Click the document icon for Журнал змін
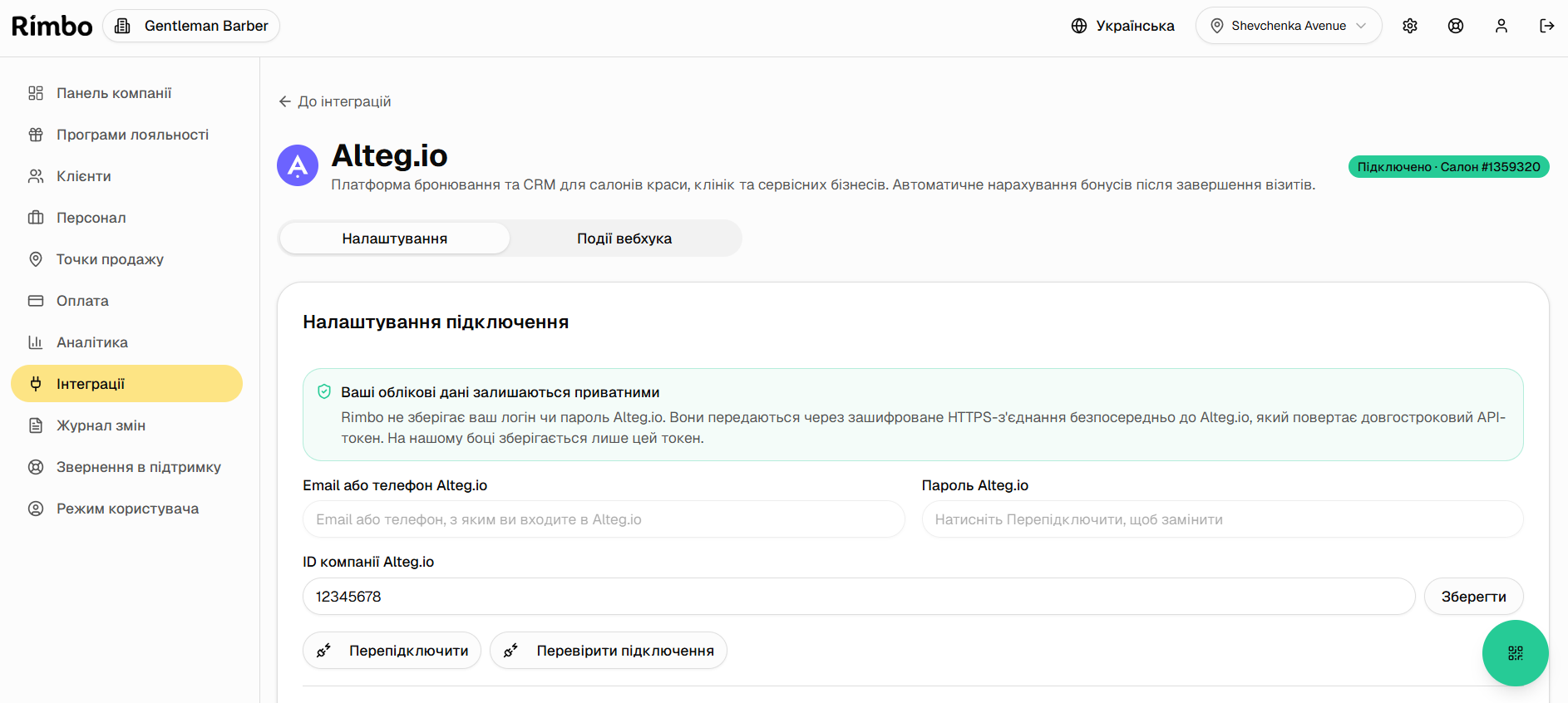Viewport: 1568px width, 703px height. [36, 425]
